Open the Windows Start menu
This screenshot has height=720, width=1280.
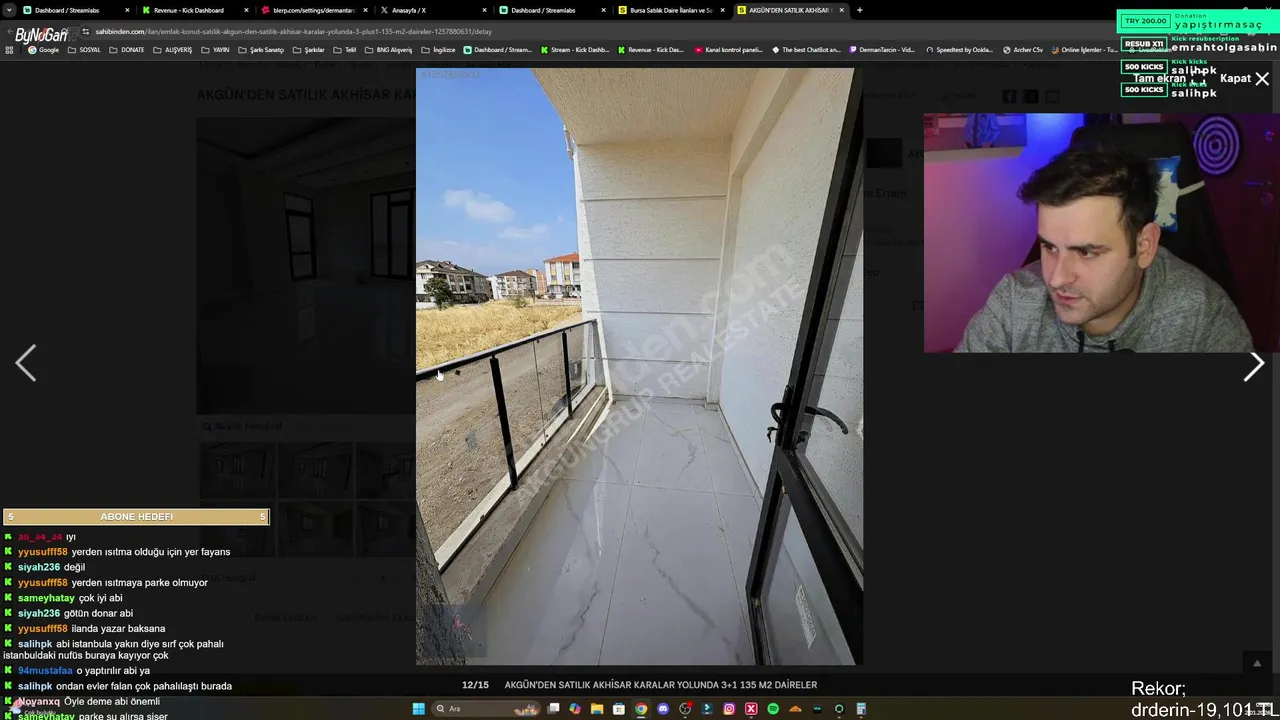pos(419,709)
